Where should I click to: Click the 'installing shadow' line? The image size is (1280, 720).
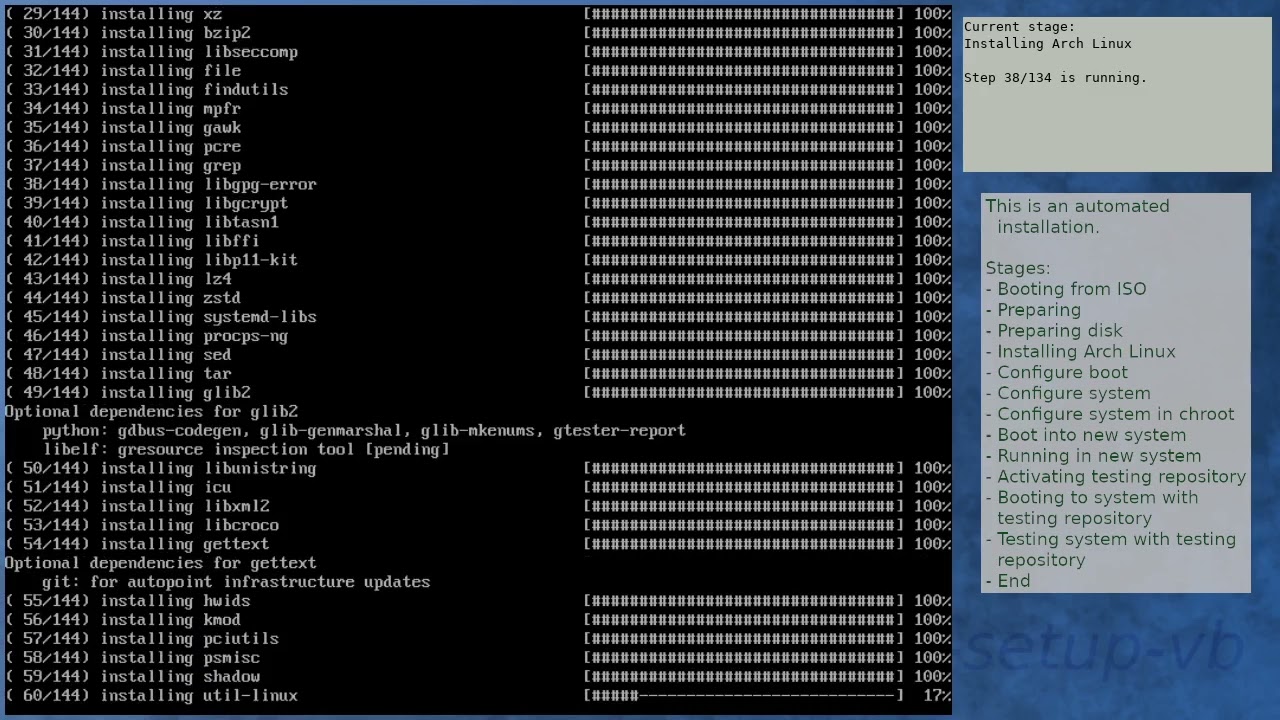coord(478,677)
